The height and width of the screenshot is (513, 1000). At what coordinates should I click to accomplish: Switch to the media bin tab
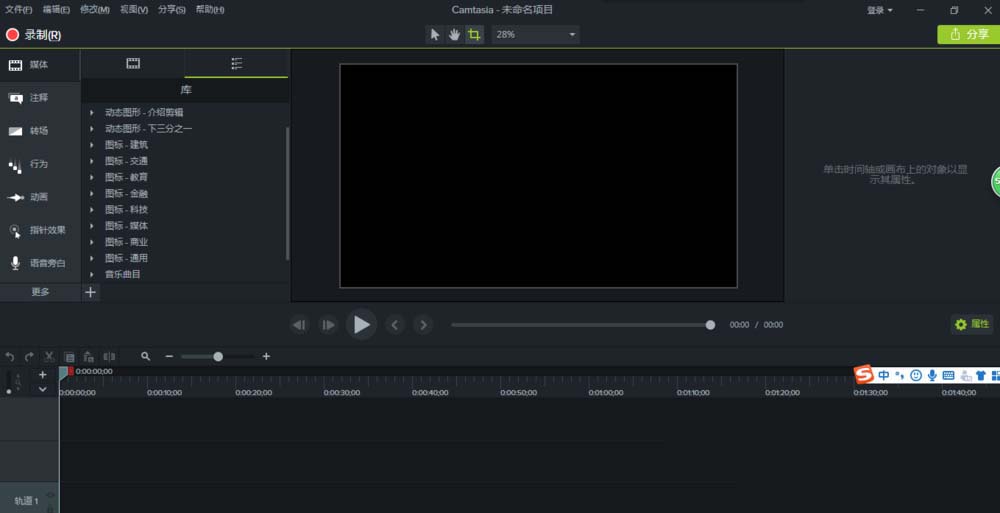[133, 63]
